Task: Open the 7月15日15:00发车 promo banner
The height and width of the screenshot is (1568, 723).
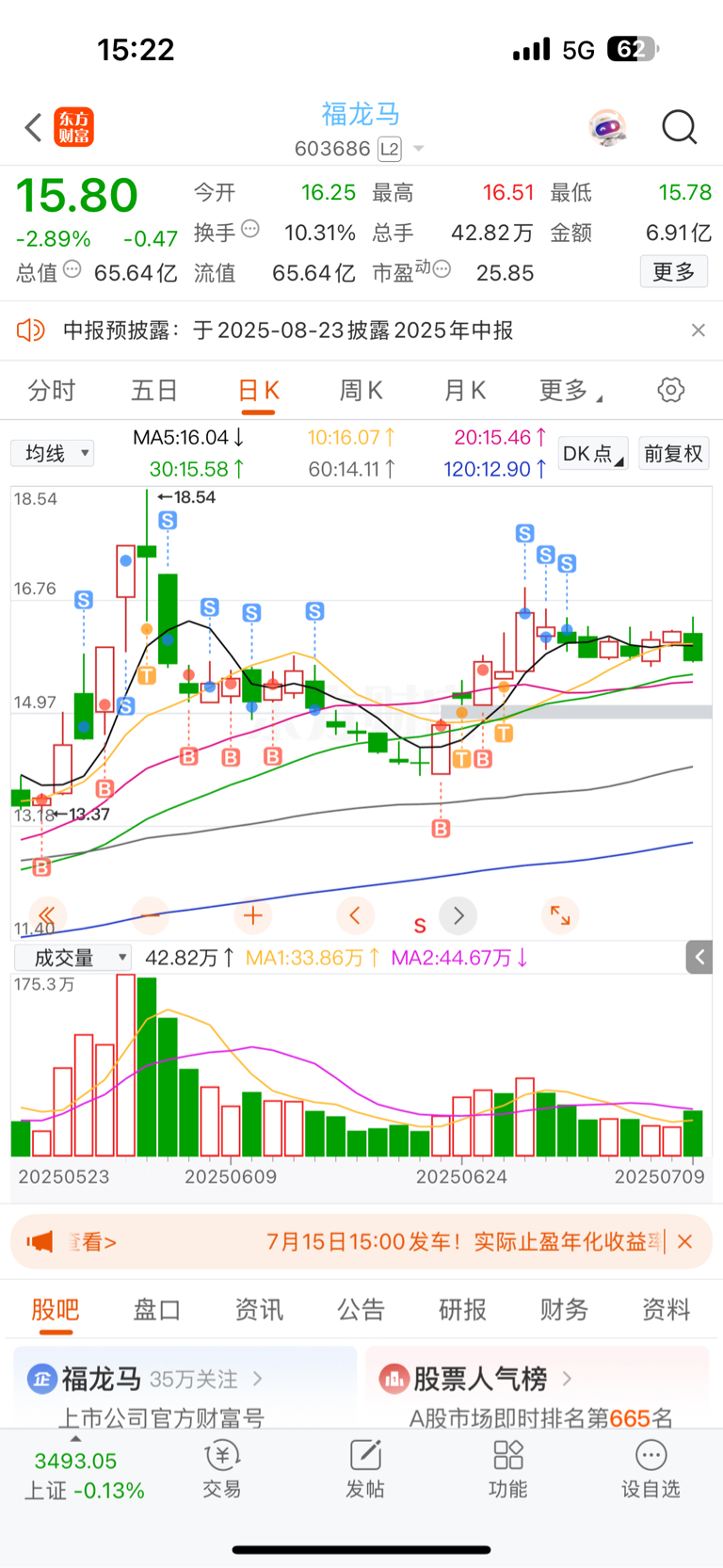Action: pyautogui.click(x=461, y=1241)
